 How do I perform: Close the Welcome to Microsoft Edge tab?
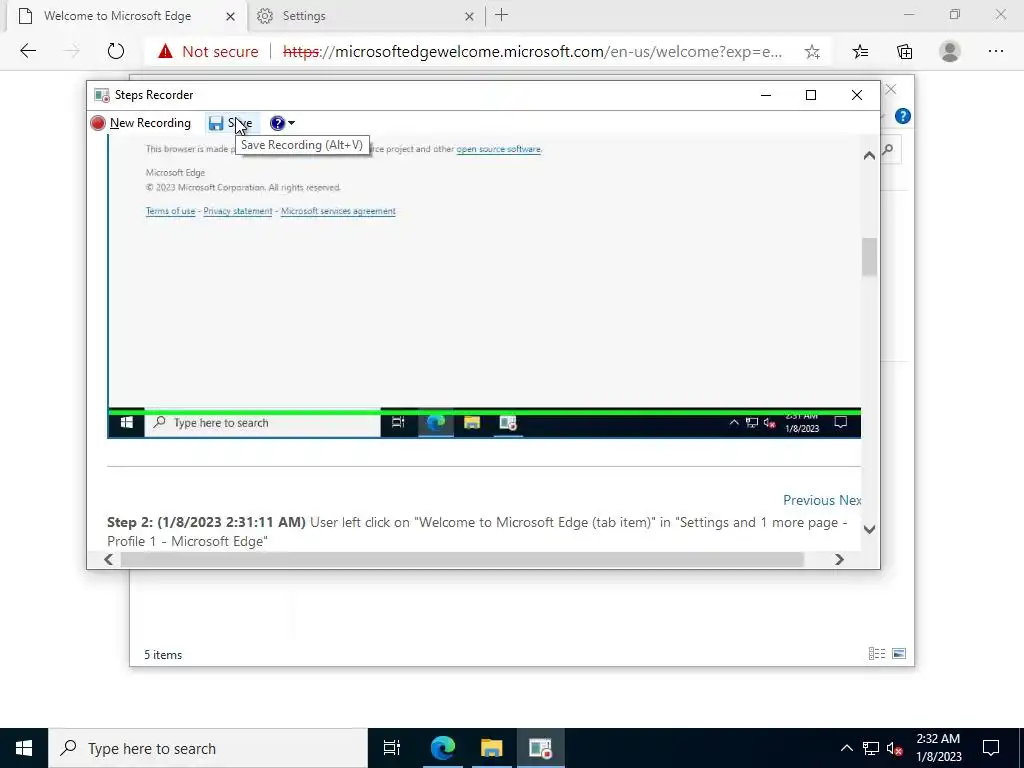(231, 16)
